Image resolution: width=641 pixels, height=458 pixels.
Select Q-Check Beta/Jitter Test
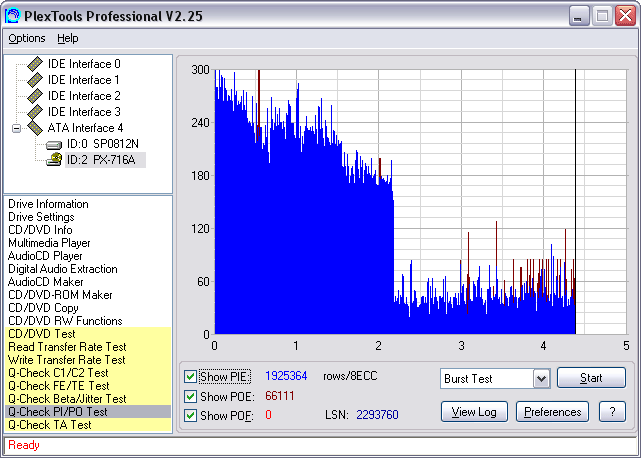click(88, 399)
